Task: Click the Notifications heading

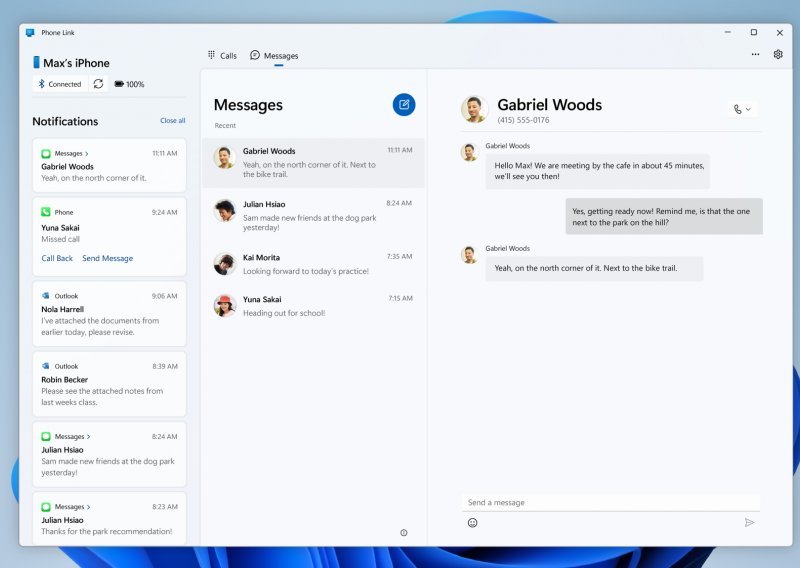Action: [x=65, y=121]
